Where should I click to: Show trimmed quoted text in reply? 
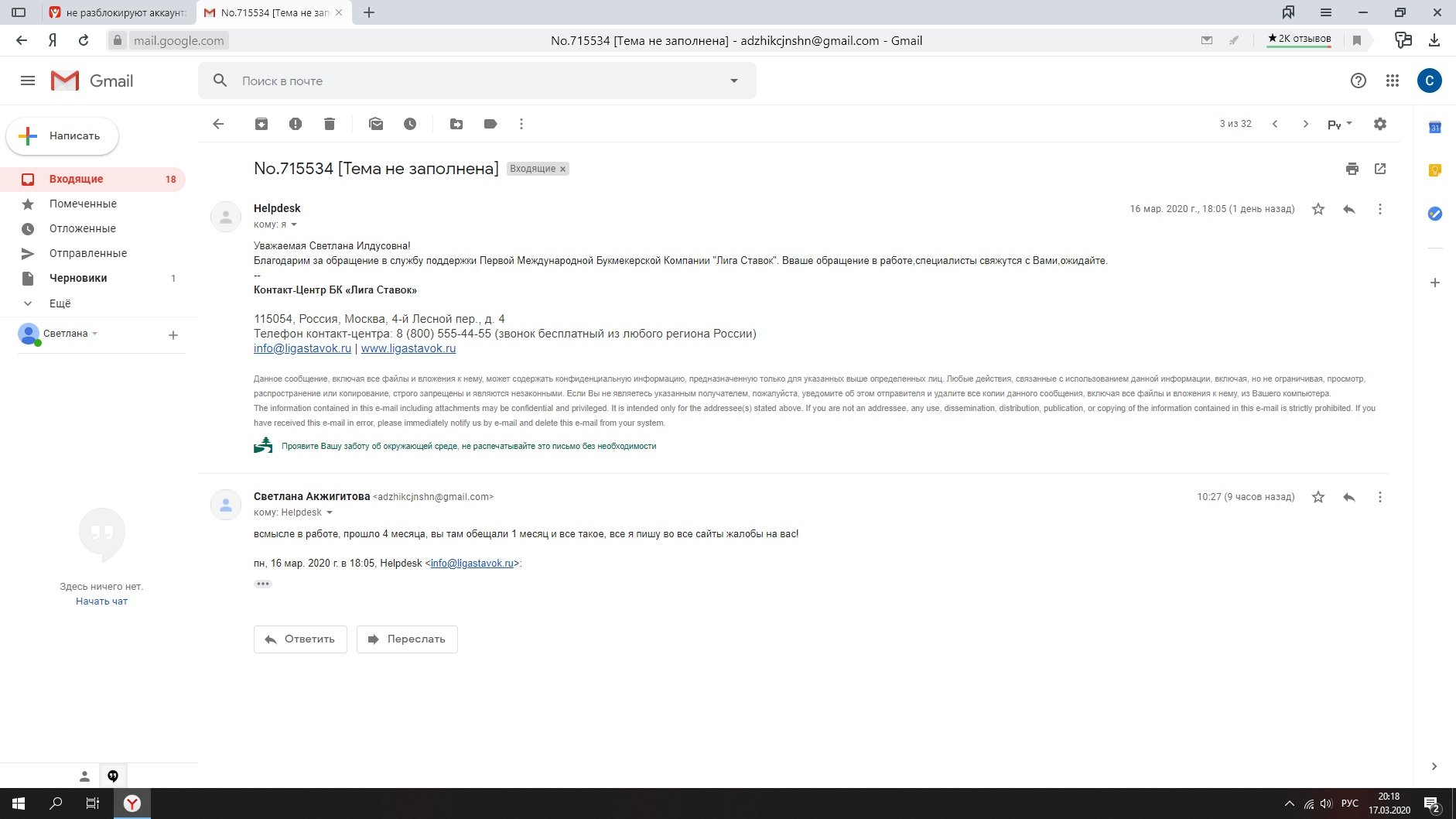pos(263,584)
